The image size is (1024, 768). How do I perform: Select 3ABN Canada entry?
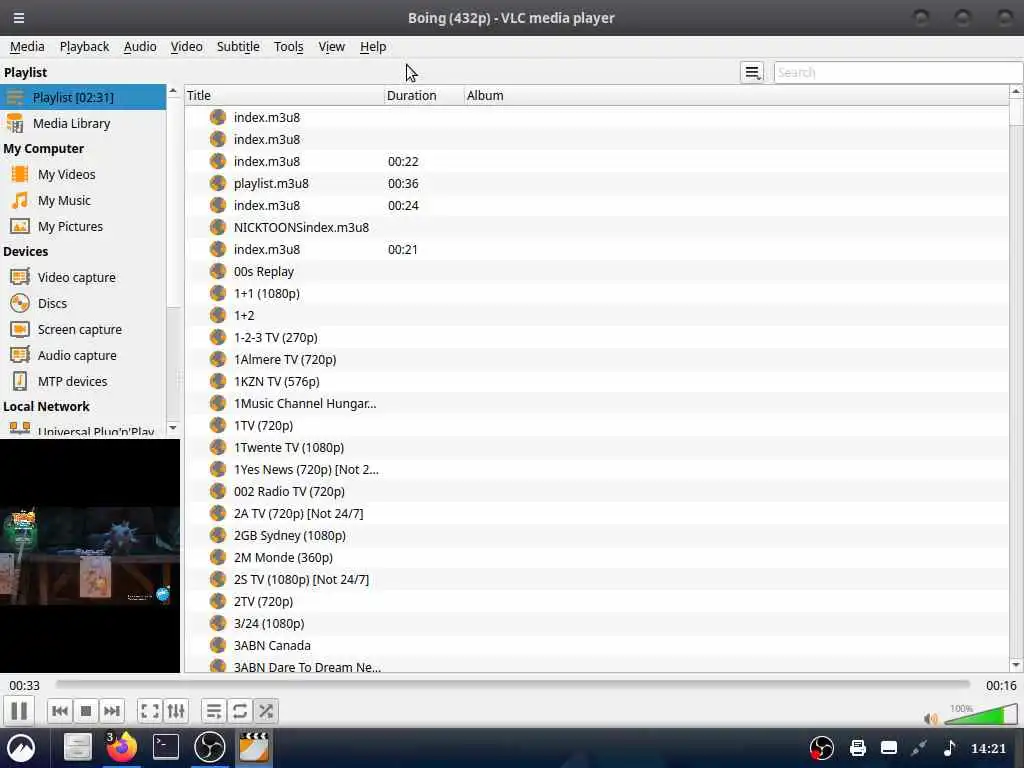coord(596,645)
